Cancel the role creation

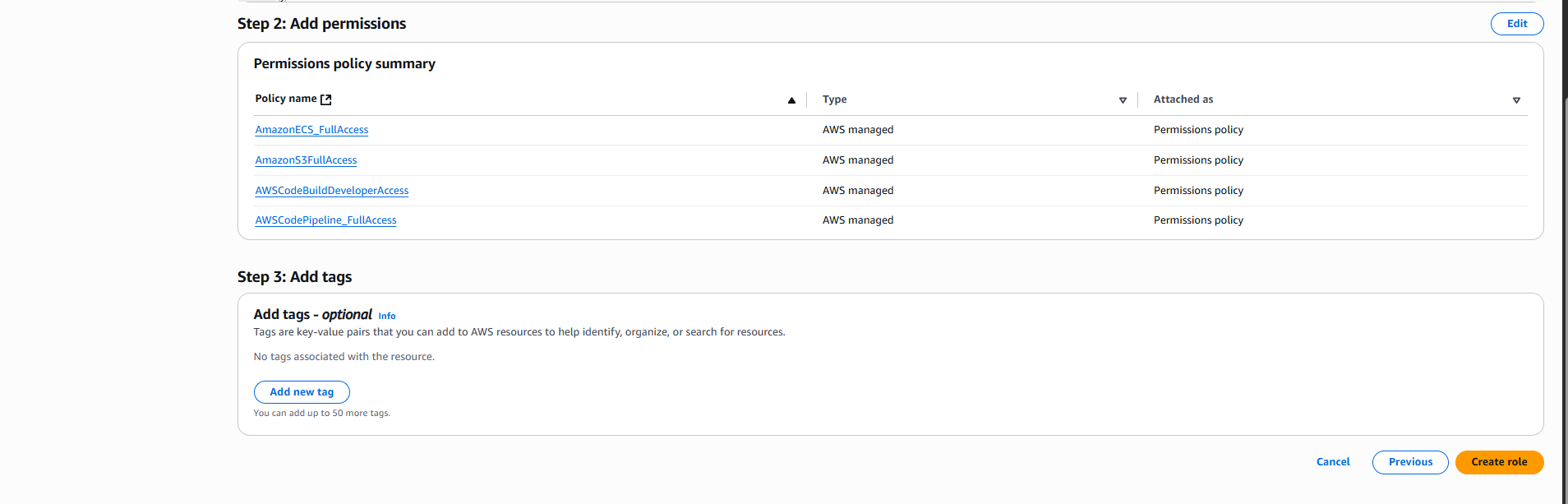click(1332, 462)
